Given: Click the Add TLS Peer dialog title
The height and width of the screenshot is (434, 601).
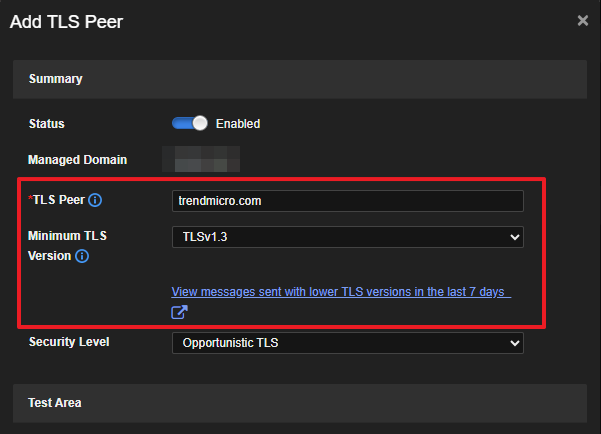Looking at the screenshot, I should [x=66, y=21].
